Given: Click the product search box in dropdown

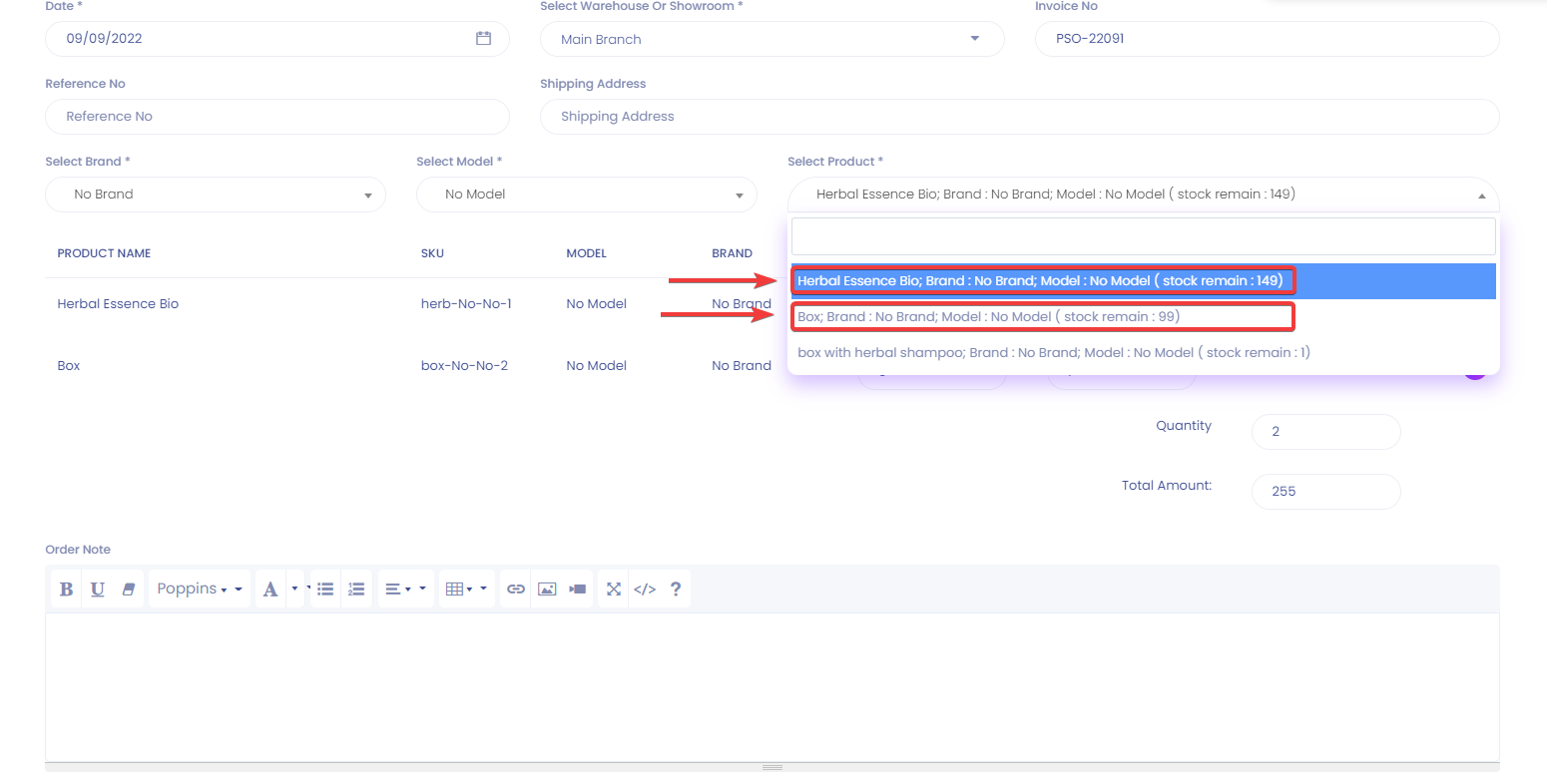Looking at the screenshot, I should click(1144, 236).
